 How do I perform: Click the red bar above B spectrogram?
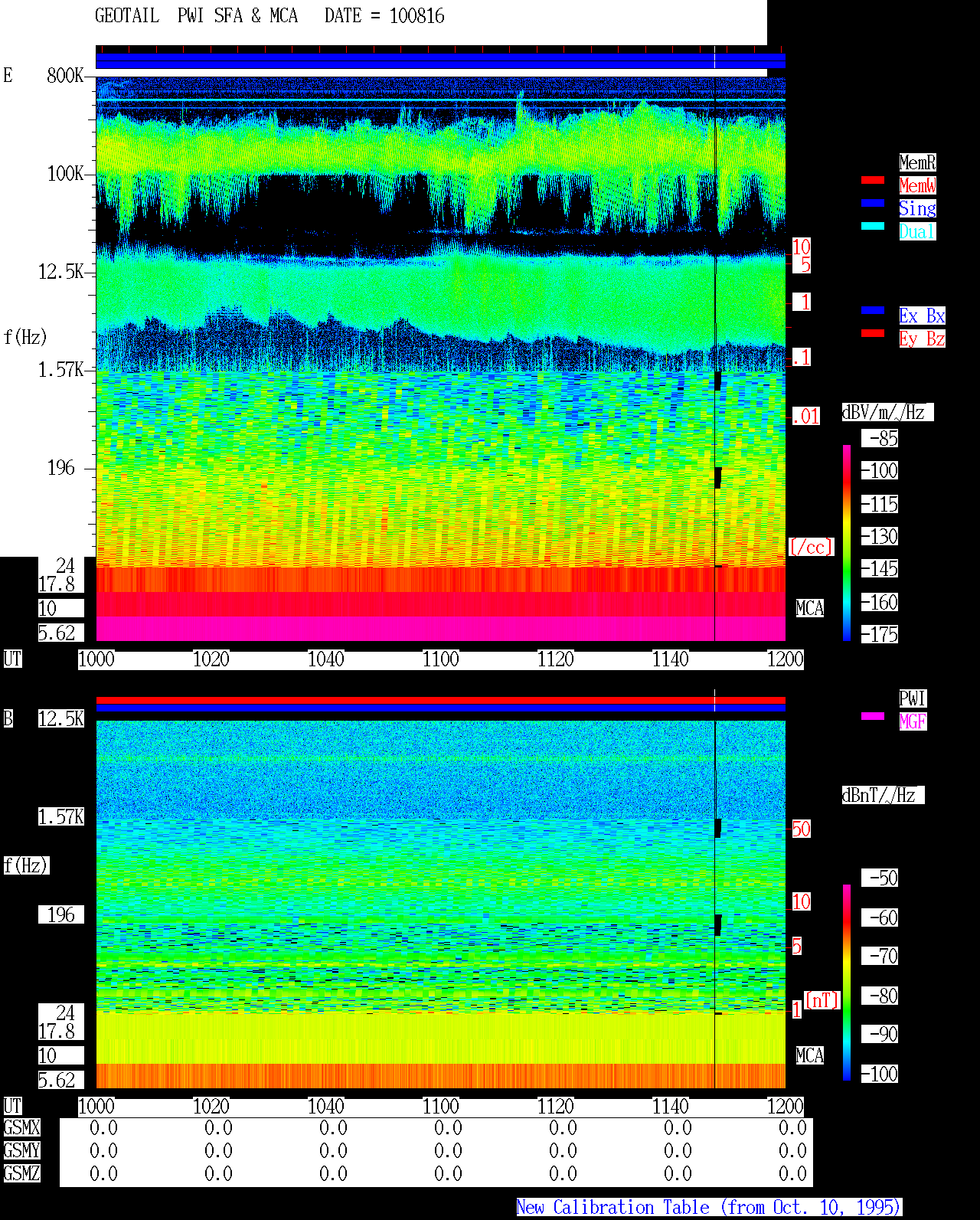pyautogui.click(x=440, y=700)
